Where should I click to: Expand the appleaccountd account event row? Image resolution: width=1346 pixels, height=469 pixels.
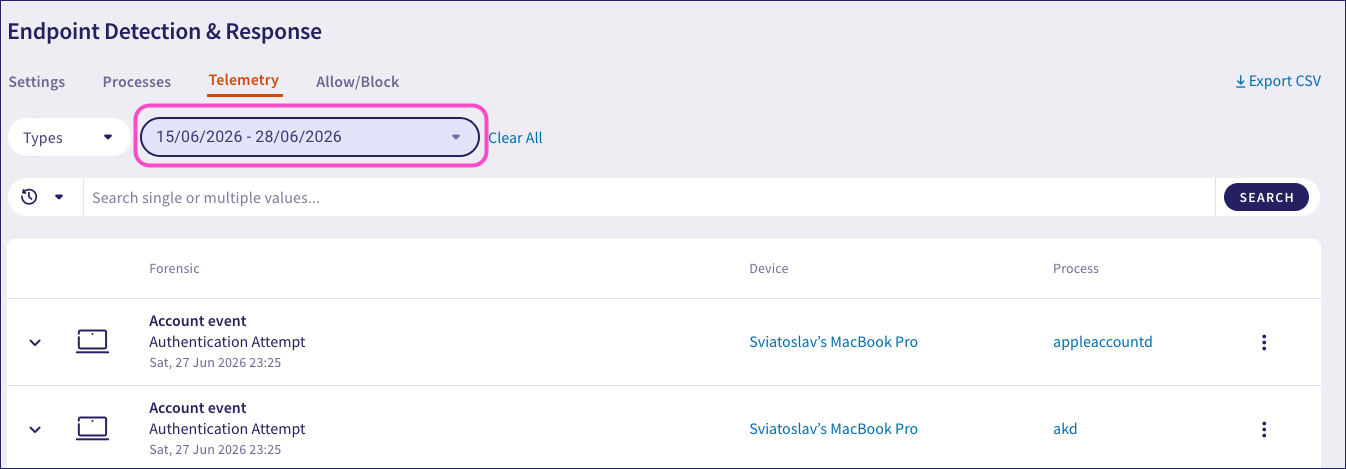point(35,342)
